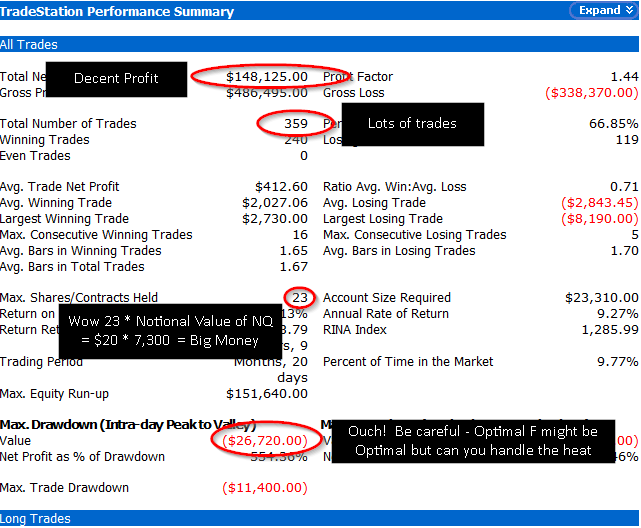Click the Account Size Required $23,310.00 value
Image resolution: width=641 pixels, height=528 pixels.
(601, 297)
